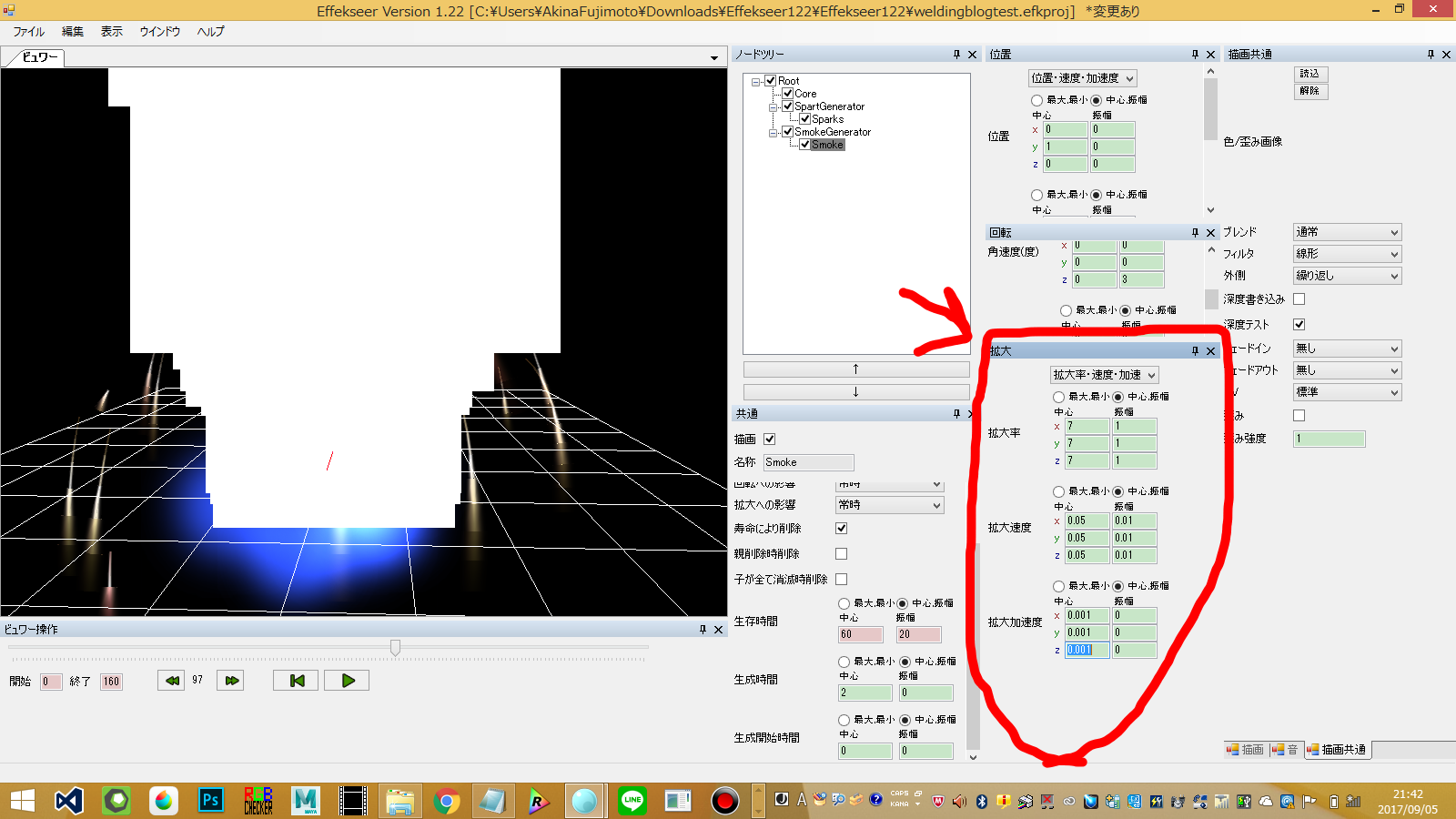Toggle 深度テスト checkbox
Screen dimensions: 1456x819
click(1299, 324)
